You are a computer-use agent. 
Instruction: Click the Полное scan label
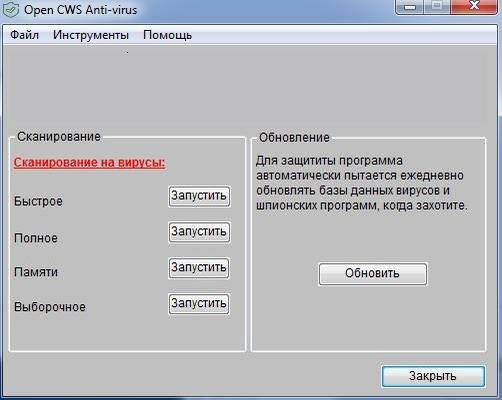coord(36,238)
